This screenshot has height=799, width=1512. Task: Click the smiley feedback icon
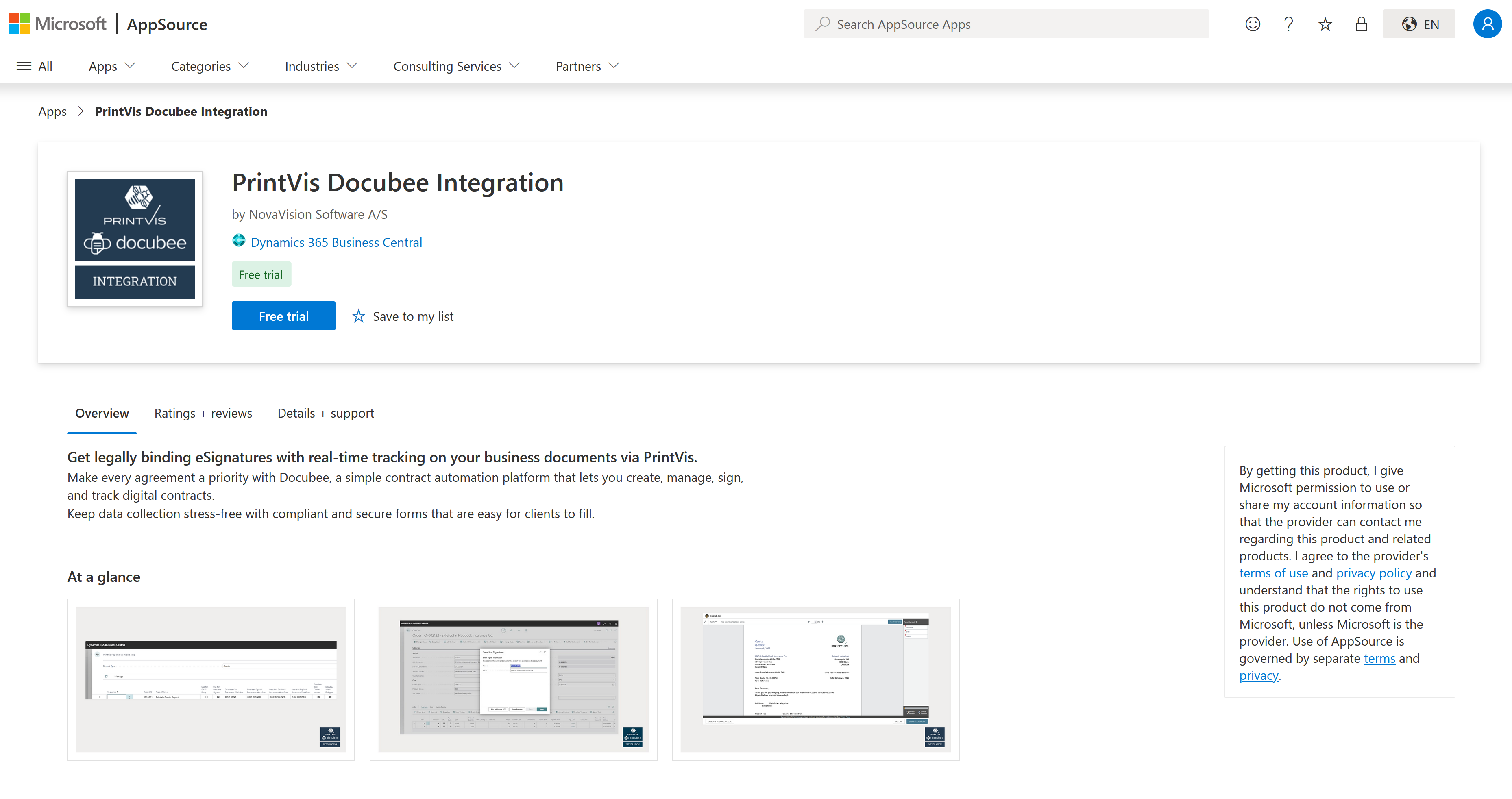coord(1253,24)
